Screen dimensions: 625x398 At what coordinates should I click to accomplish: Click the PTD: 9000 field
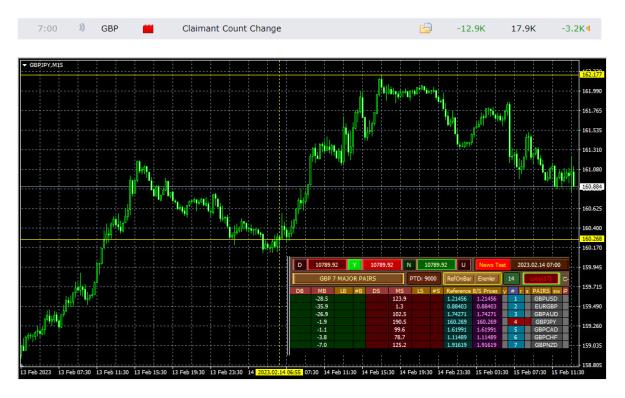423,278
